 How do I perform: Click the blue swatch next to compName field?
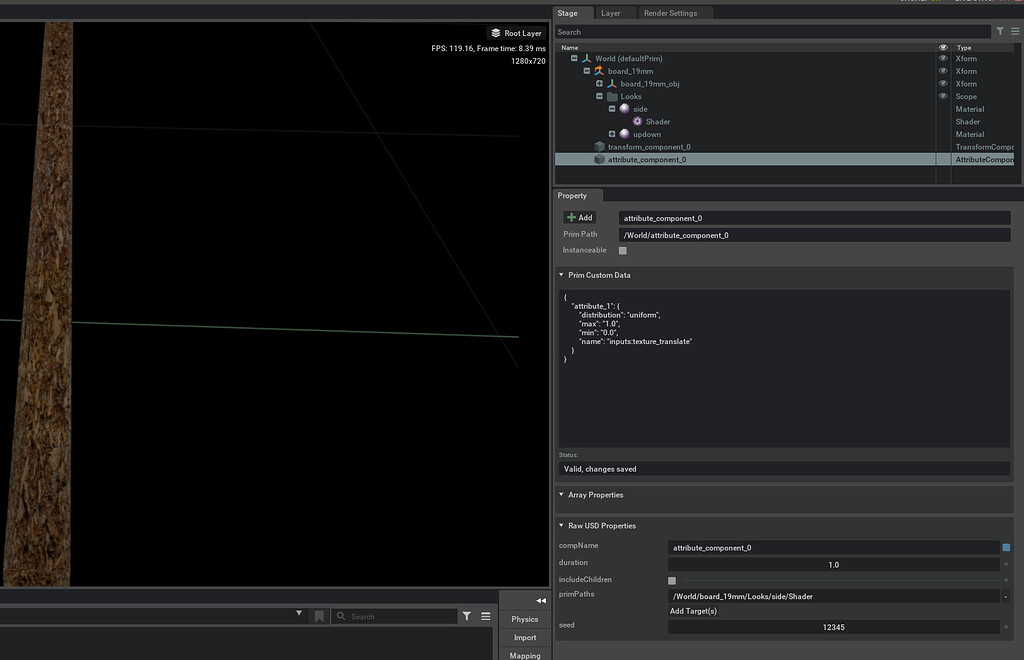1008,547
